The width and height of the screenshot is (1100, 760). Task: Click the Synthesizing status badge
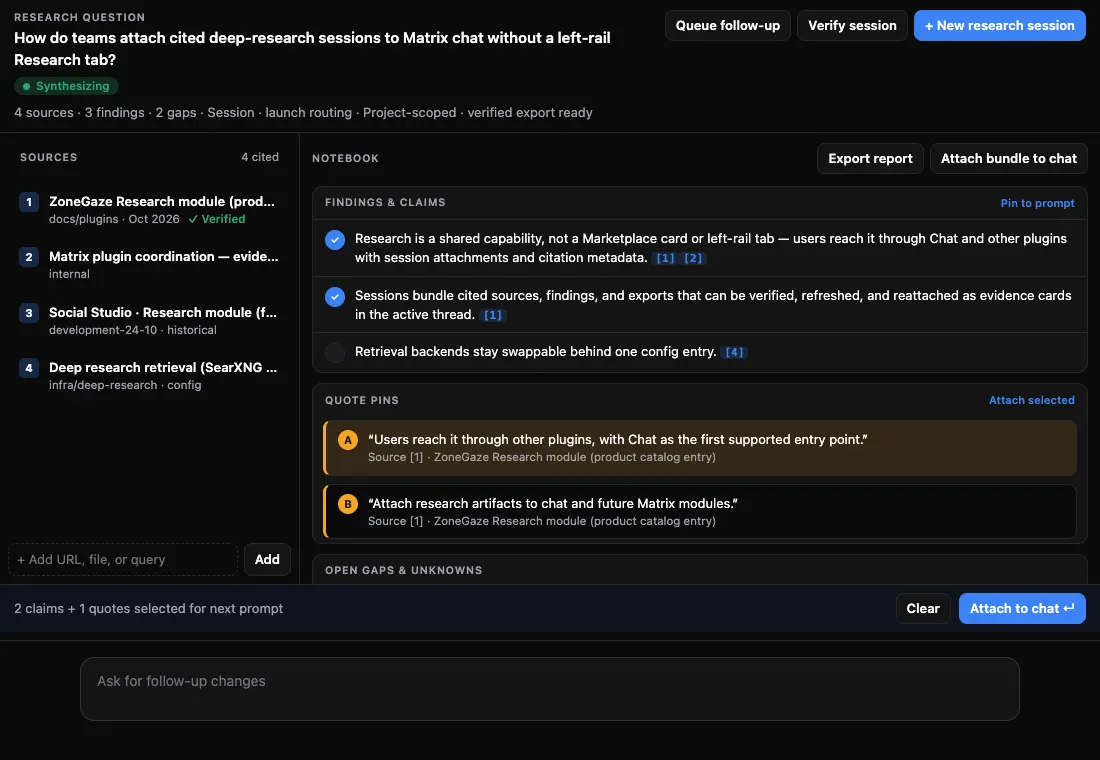pyautogui.click(x=67, y=86)
